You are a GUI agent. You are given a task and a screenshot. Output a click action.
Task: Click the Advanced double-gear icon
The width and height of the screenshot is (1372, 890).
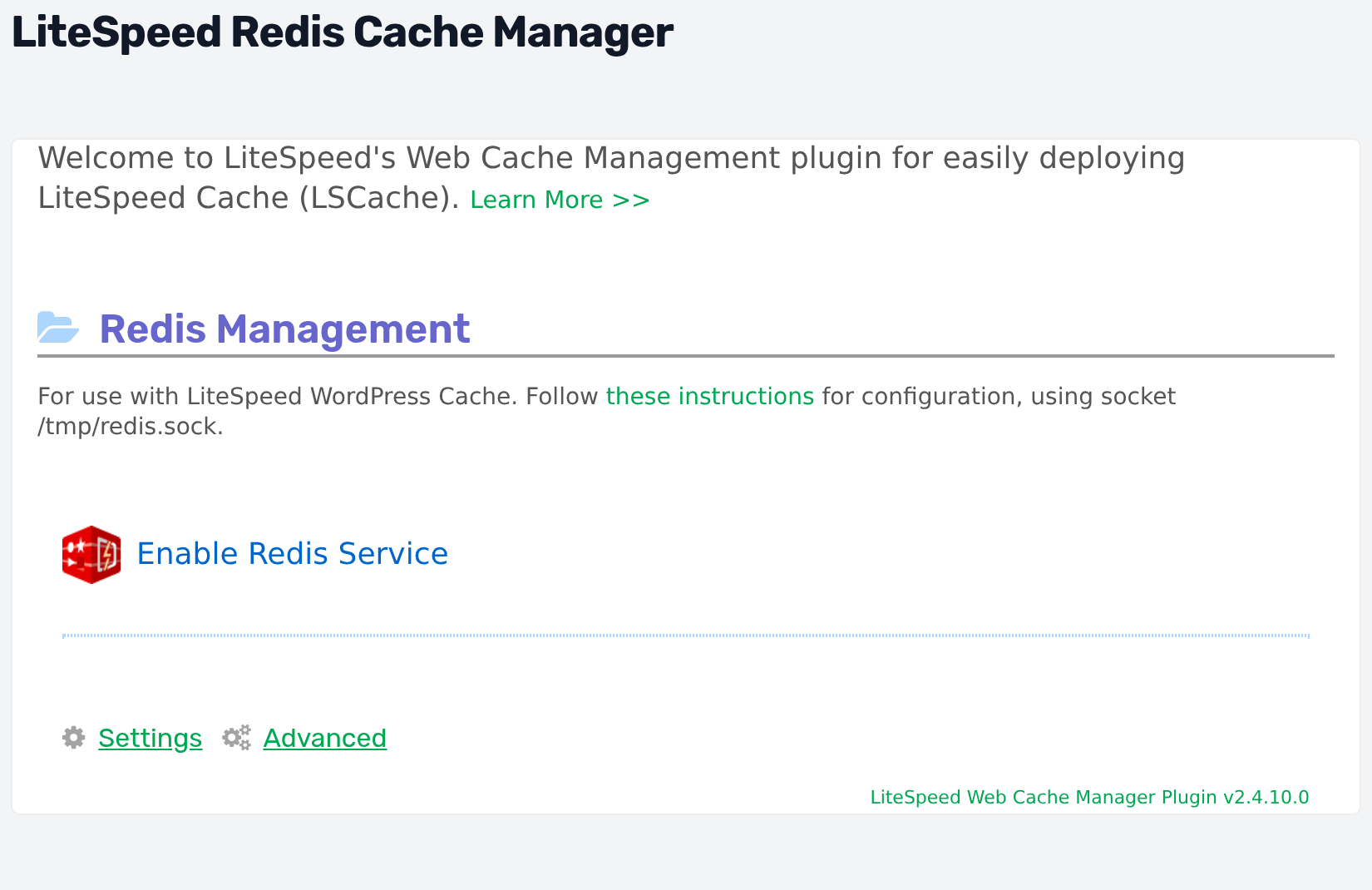pyautogui.click(x=237, y=738)
